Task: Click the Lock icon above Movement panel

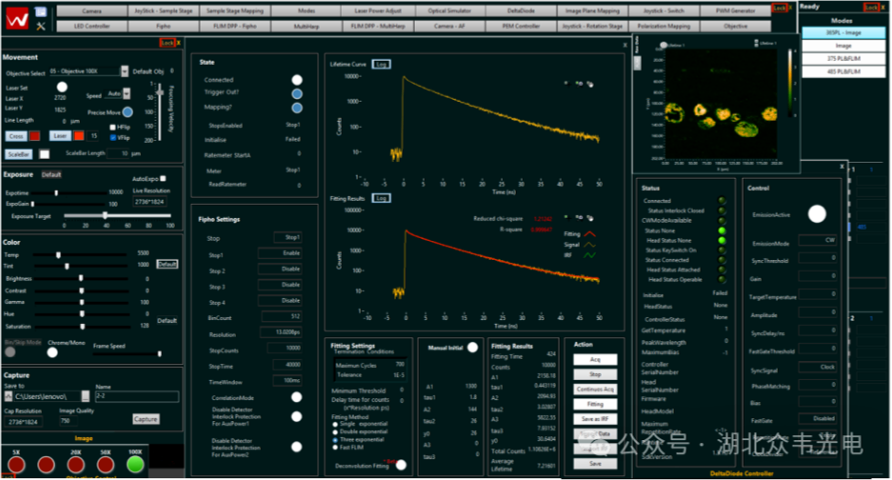Action: (x=167, y=43)
